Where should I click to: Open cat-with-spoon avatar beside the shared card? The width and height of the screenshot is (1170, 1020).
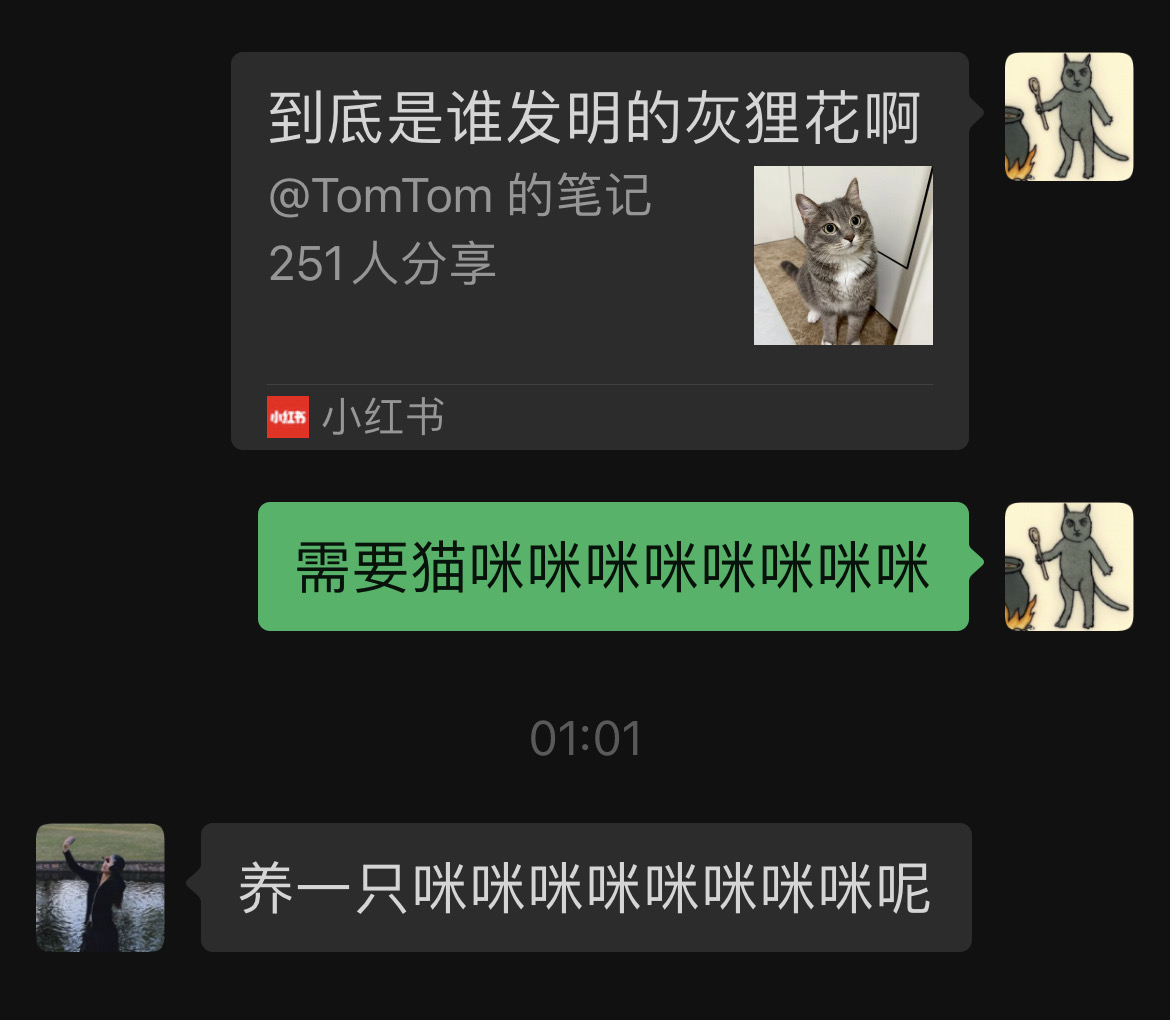click(1069, 116)
